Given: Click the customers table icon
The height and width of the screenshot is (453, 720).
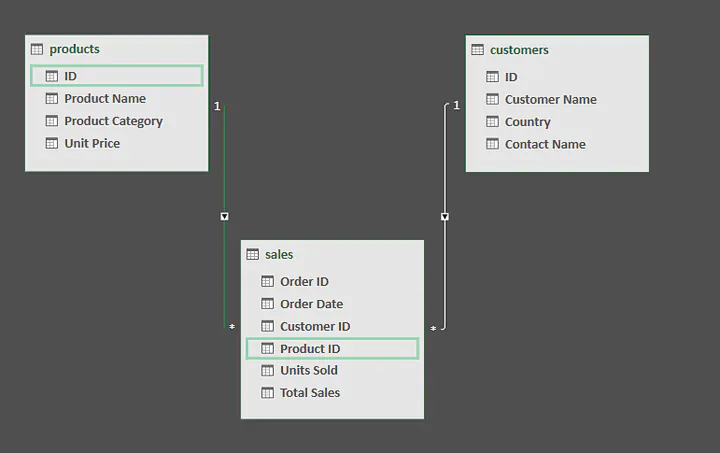Looking at the screenshot, I should (x=478, y=50).
